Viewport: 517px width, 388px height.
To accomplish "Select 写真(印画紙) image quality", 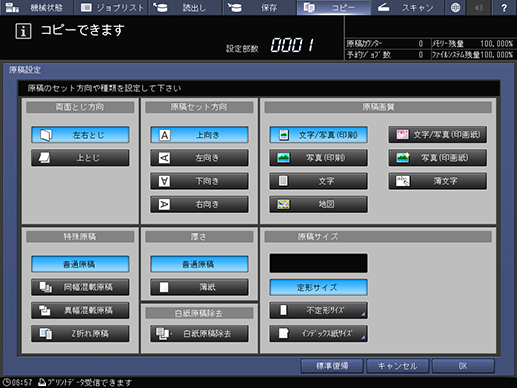I will (x=437, y=158).
